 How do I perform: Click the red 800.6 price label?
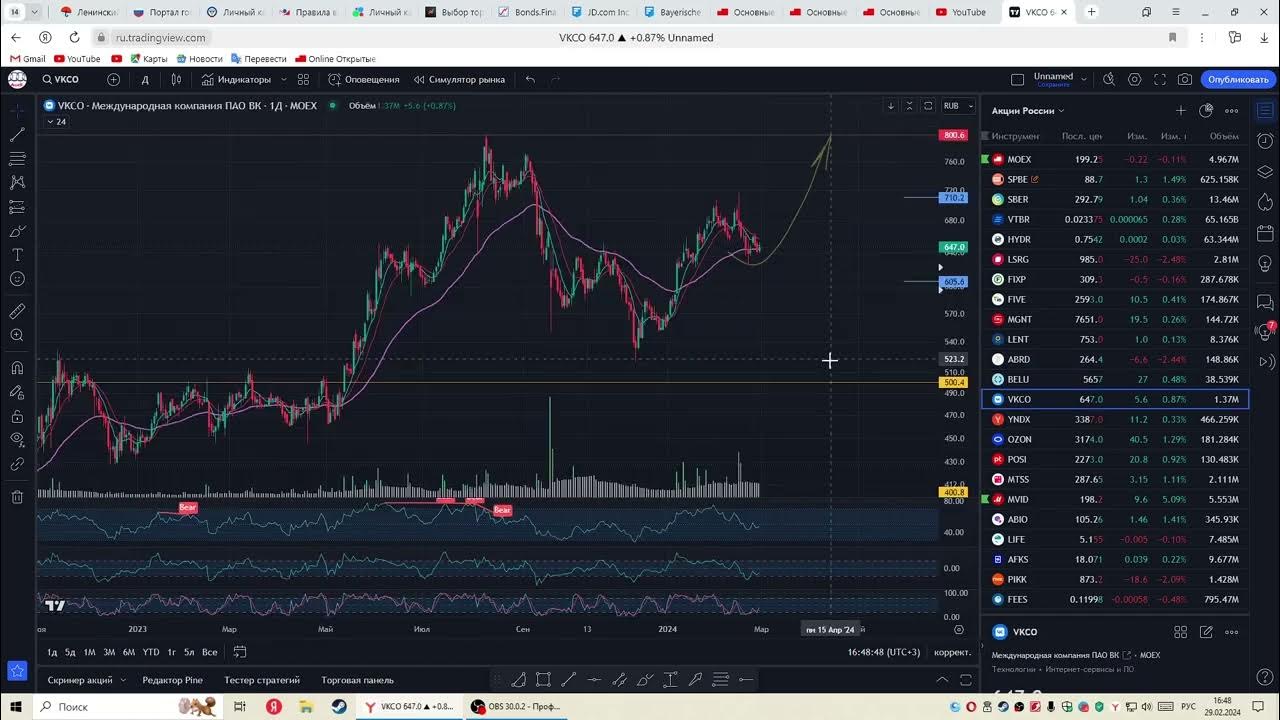coord(953,135)
